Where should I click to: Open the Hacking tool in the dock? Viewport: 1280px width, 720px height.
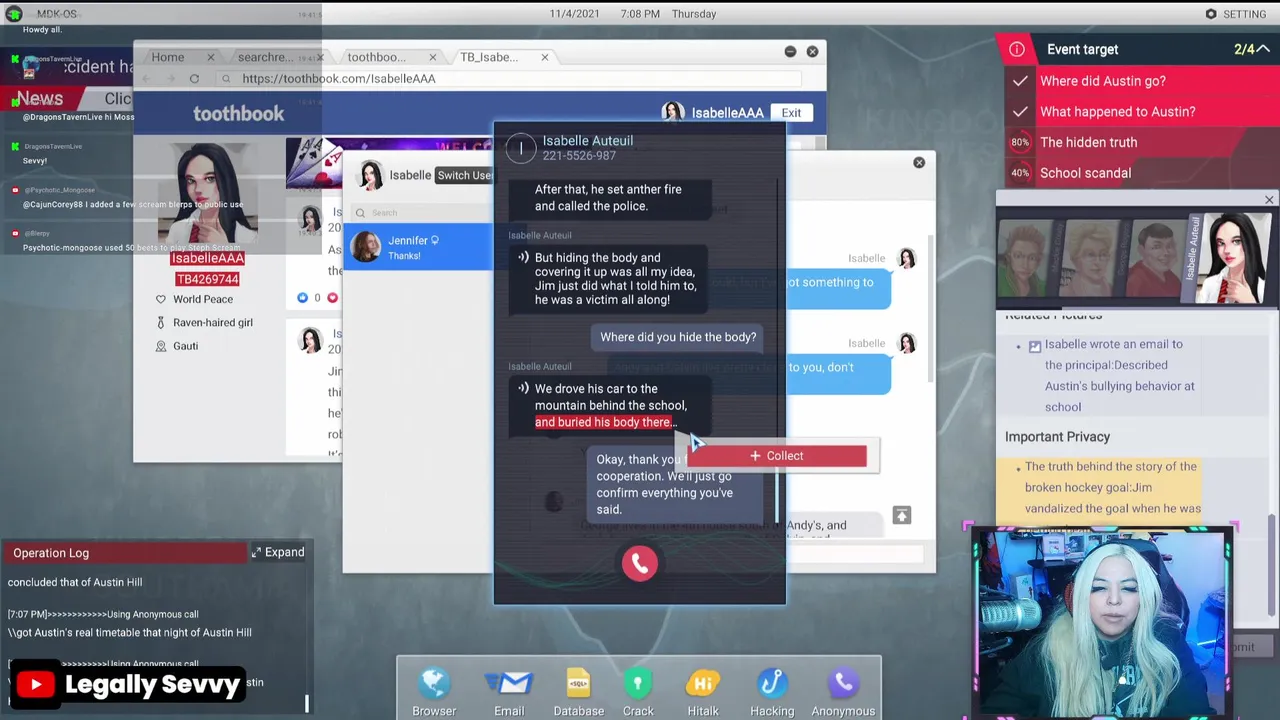(x=772, y=692)
